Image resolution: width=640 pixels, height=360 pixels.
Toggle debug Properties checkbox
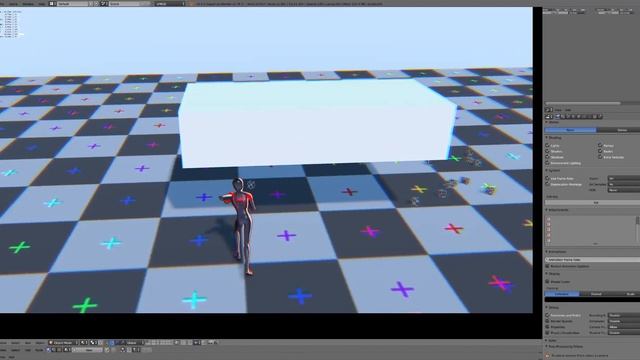547,327
